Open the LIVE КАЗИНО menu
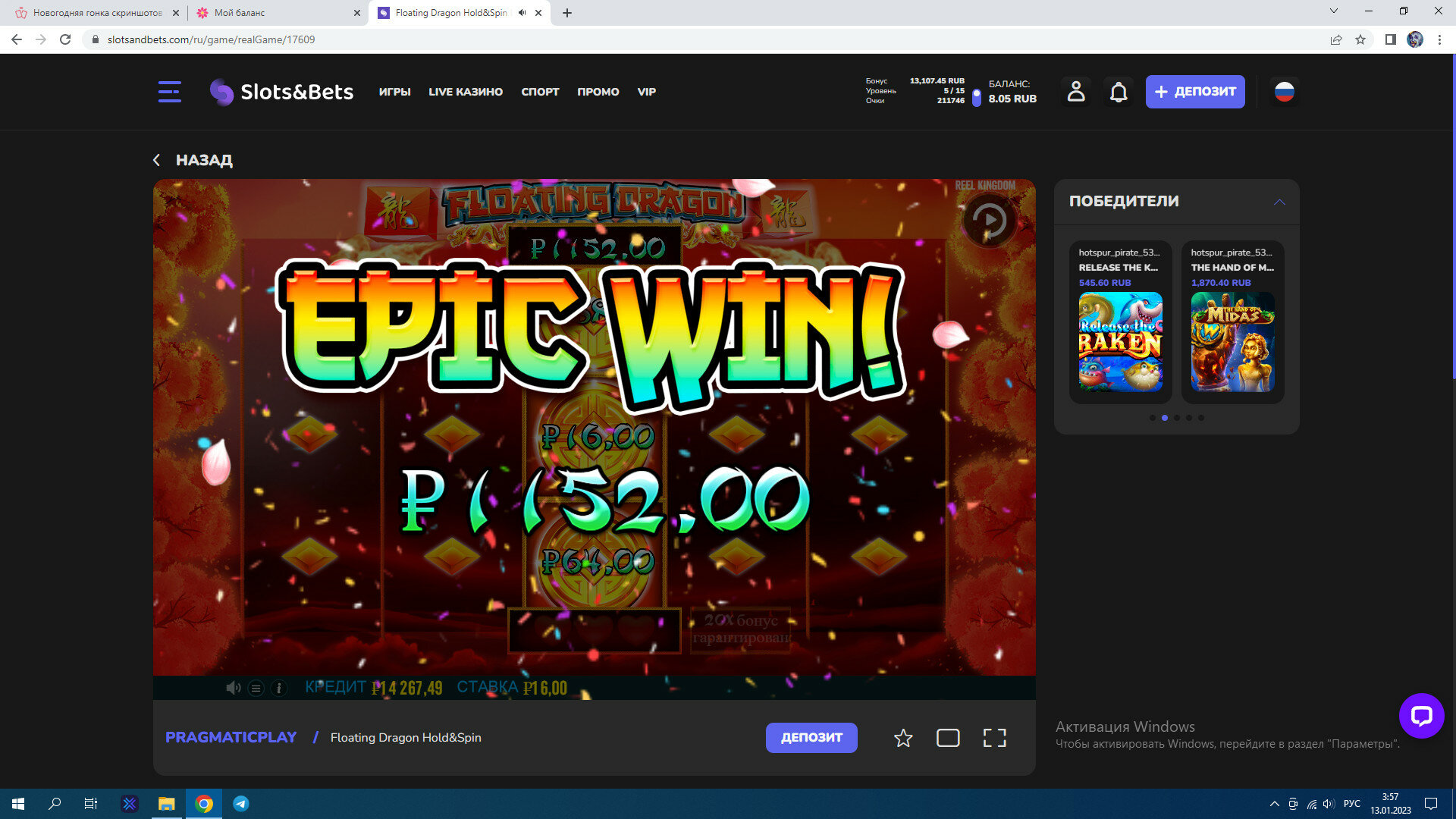 [x=465, y=92]
